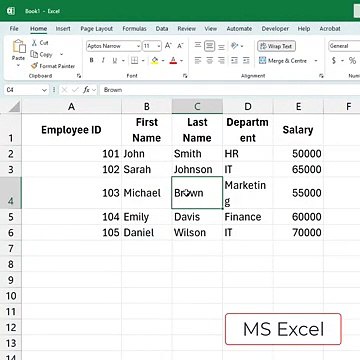
Task: Set middle vertical alignment
Action: pos(209,46)
